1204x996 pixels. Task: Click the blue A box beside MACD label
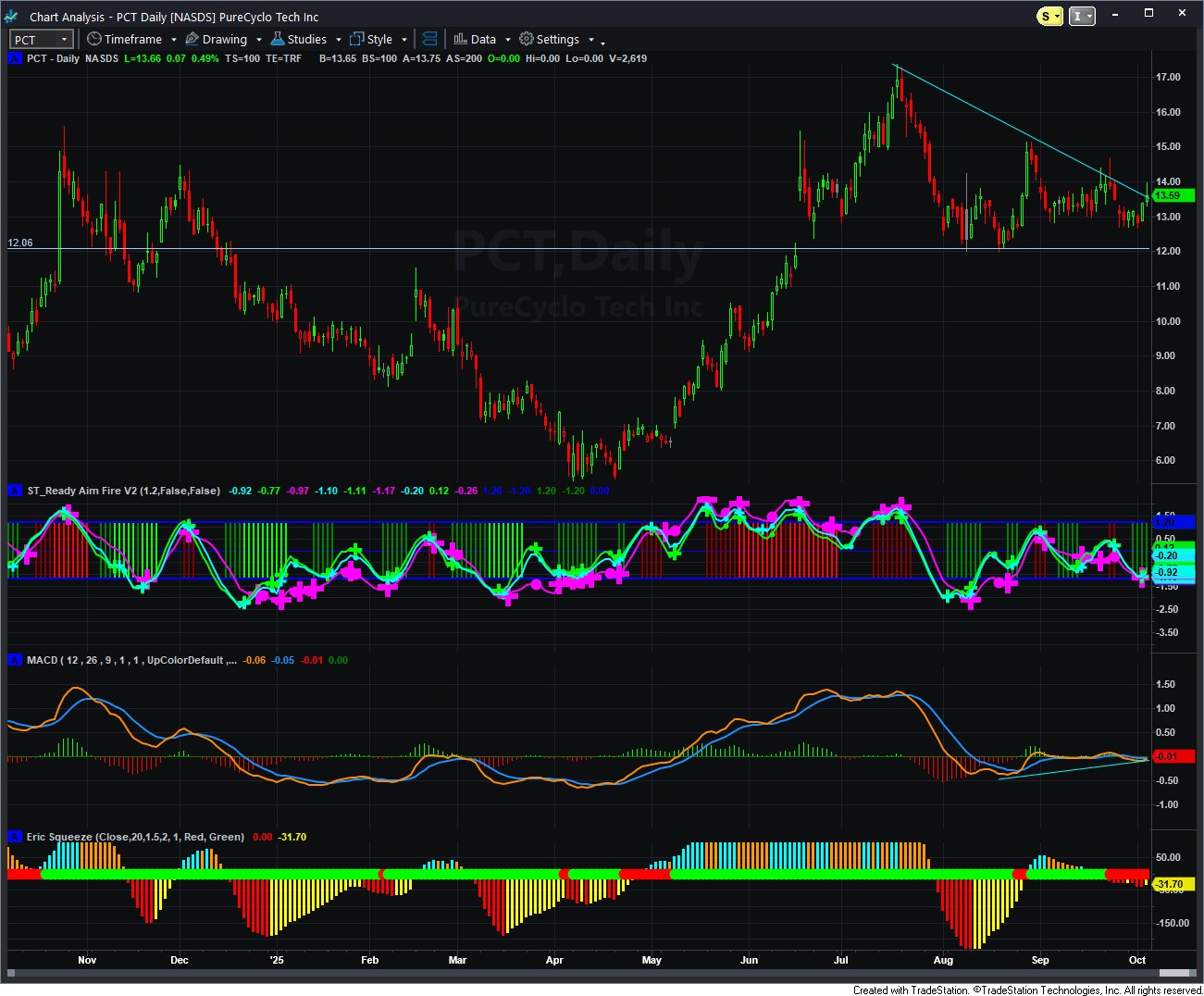click(14, 660)
